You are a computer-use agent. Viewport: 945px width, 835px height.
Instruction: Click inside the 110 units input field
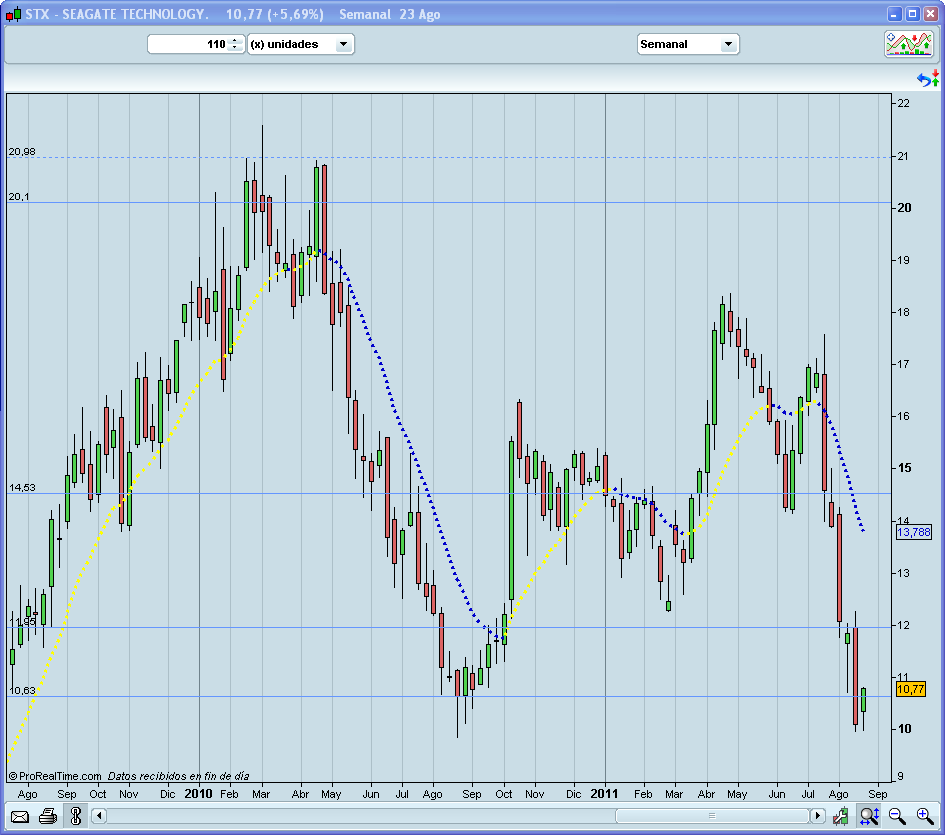point(190,44)
